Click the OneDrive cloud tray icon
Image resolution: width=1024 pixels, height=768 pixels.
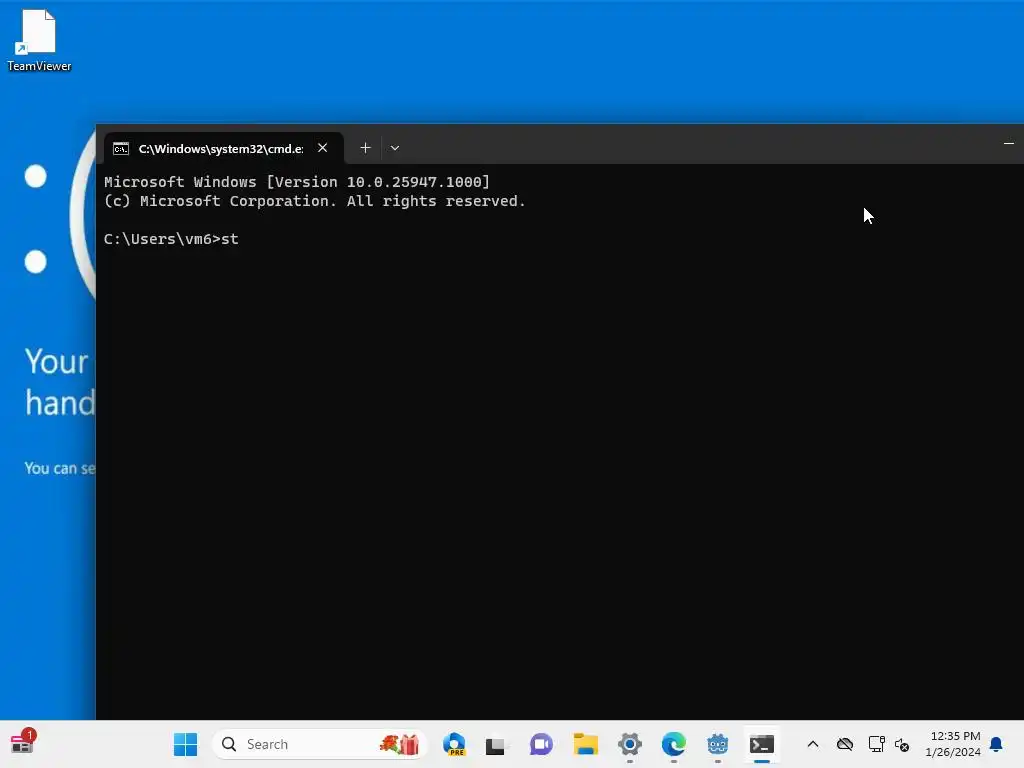click(845, 744)
